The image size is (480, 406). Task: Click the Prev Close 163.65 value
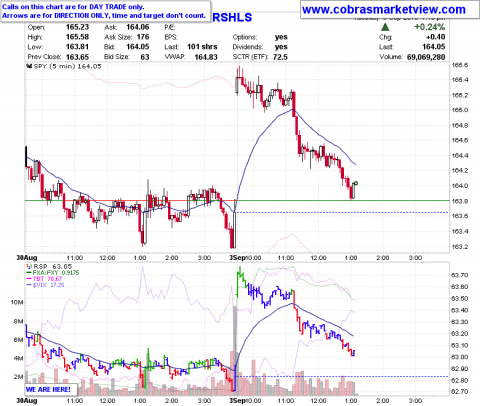(77, 57)
